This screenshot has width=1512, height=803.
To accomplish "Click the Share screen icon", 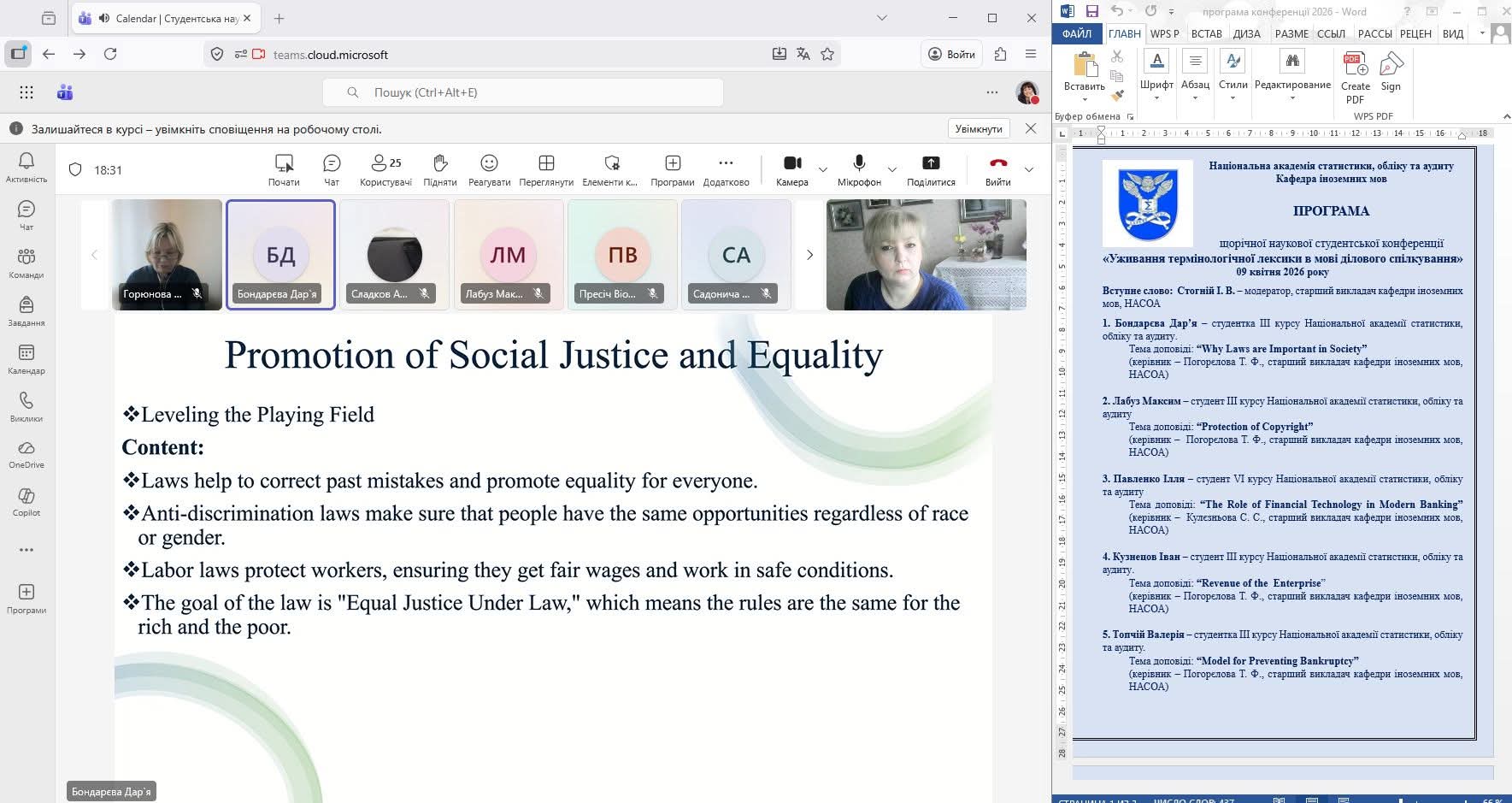I will point(931,169).
